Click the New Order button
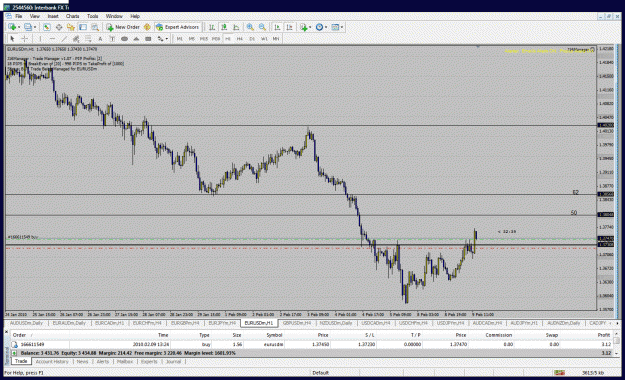The image size is (625, 380). point(123,27)
